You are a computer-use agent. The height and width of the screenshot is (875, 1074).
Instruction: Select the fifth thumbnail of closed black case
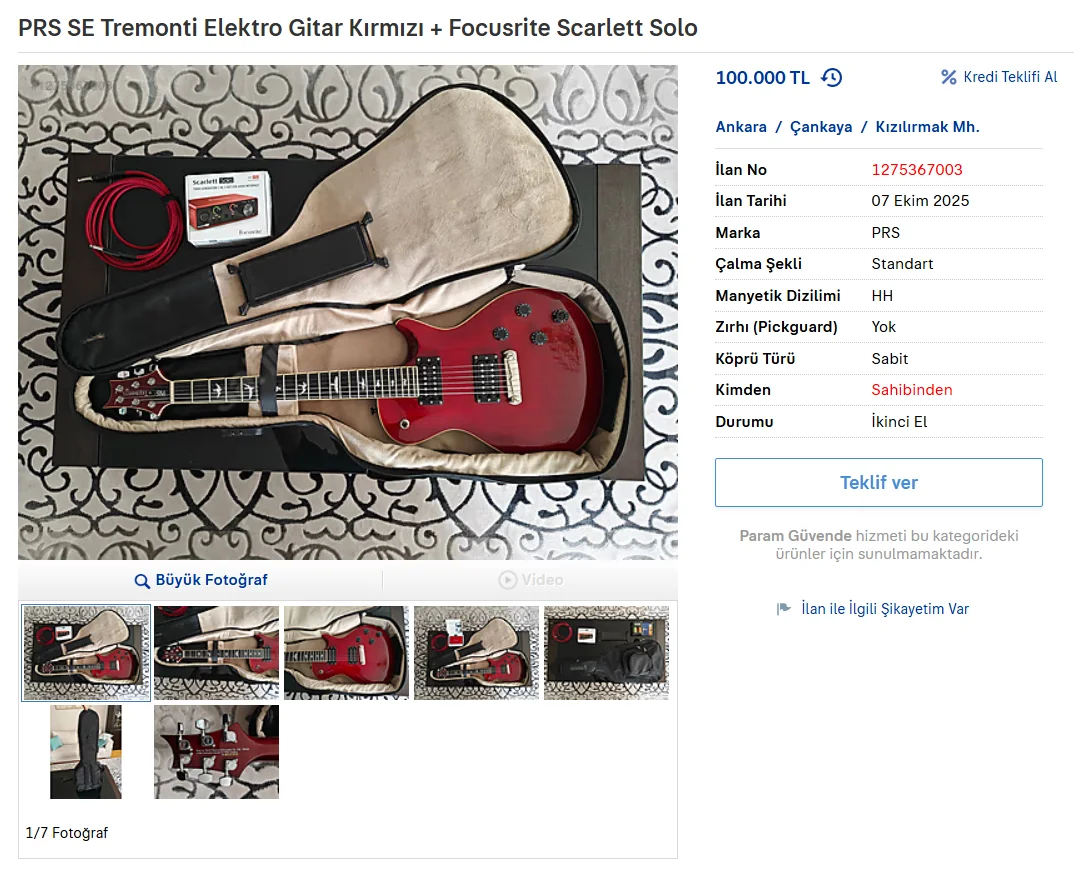[x=607, y=652]
